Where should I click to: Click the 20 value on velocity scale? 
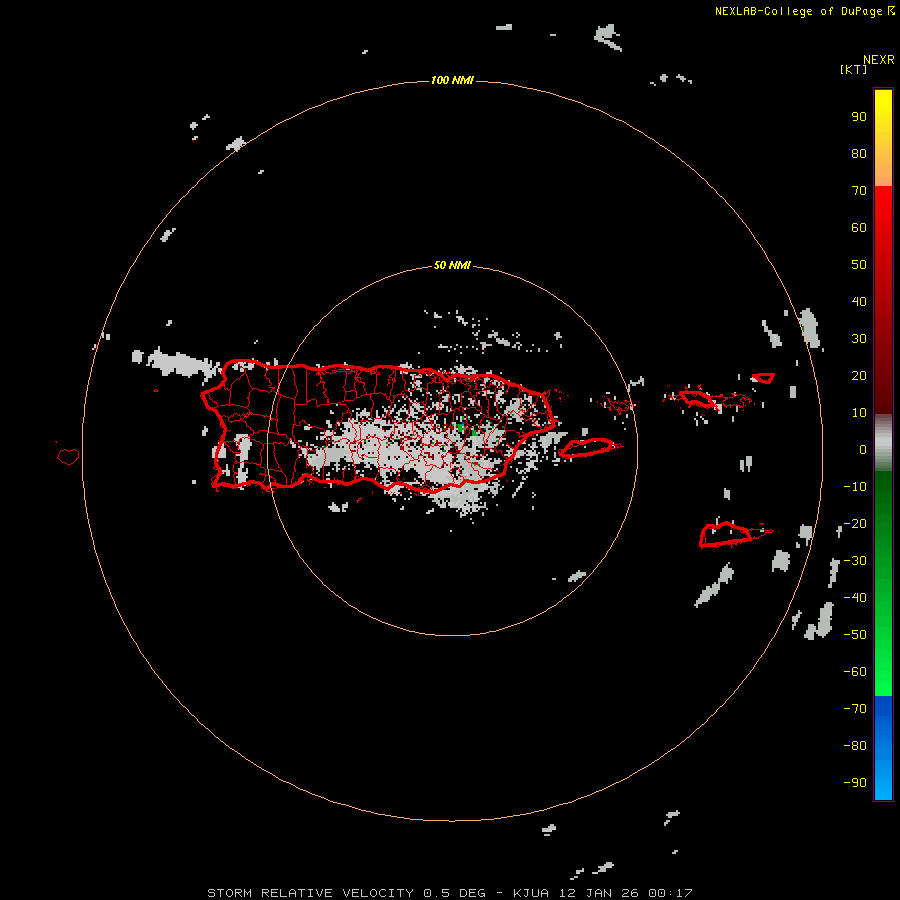[859, 376]
